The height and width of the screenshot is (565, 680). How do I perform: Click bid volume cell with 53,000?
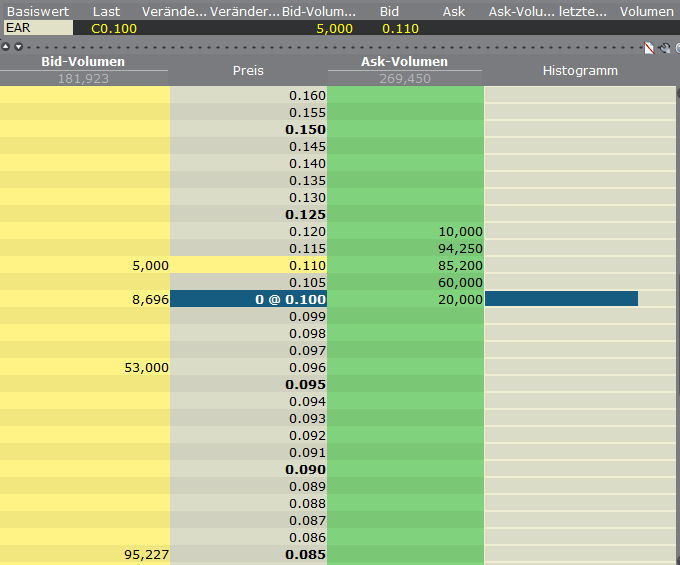pos(85,367)
